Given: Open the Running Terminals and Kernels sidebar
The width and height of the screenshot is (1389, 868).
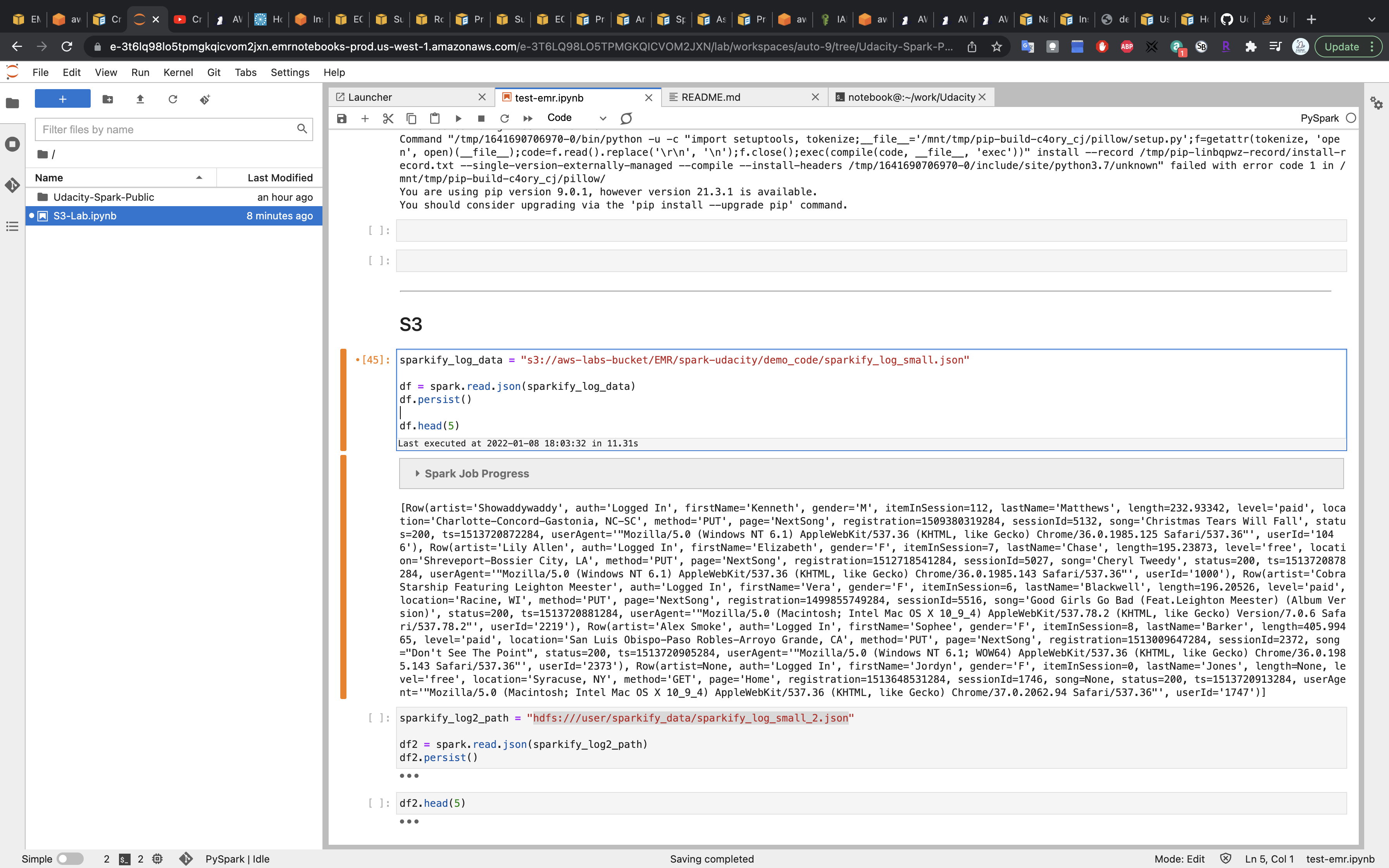Looking at the screenshot, I should (12, 144).
